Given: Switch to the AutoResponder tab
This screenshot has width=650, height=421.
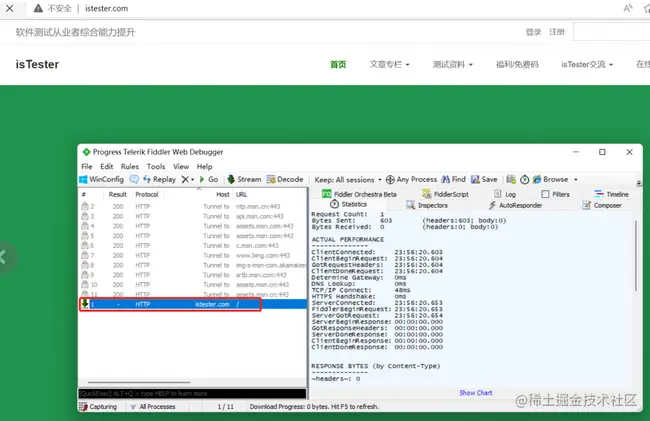Looking at the screenshot, I should pos(515,205).
